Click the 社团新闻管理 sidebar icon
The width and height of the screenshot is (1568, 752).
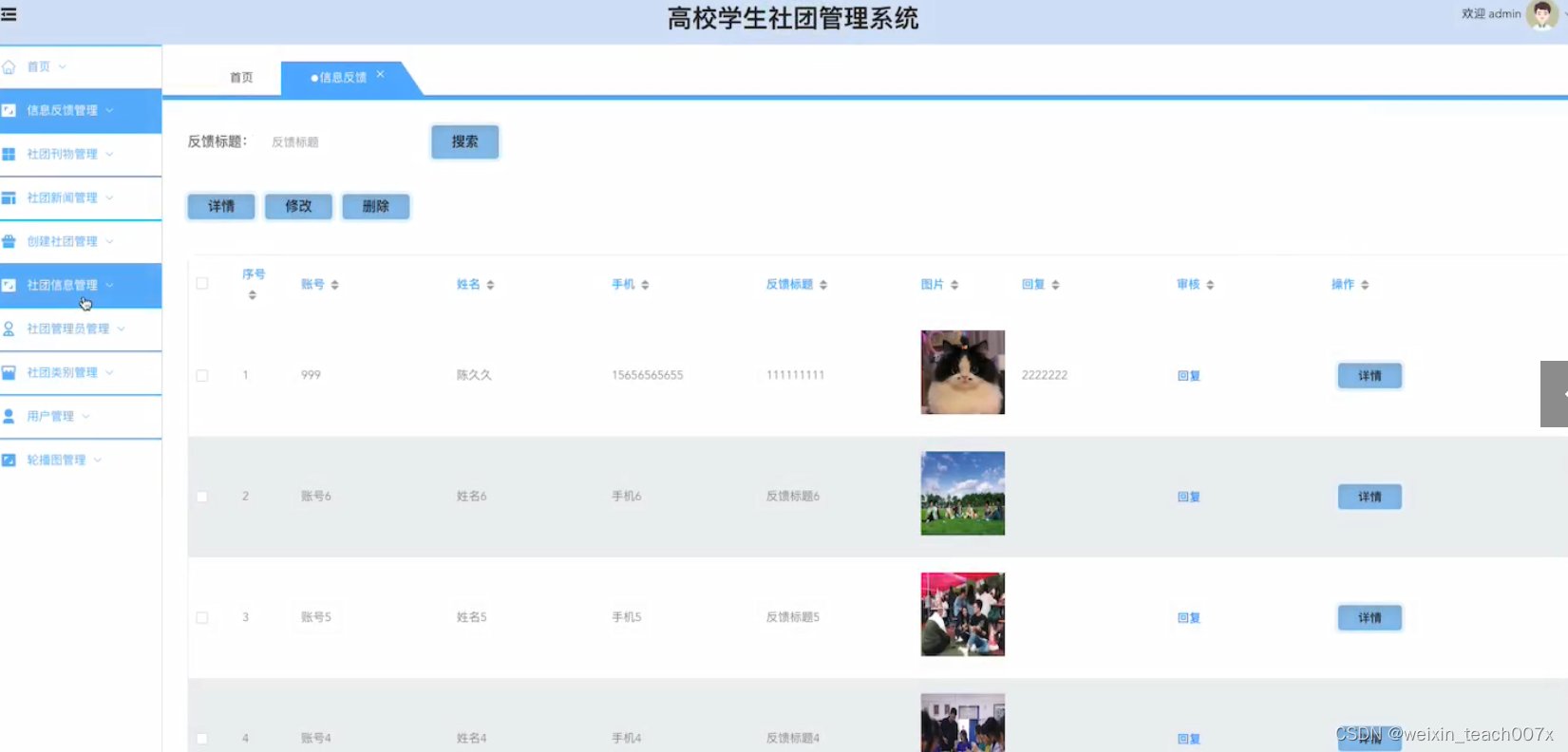pyautogui.click(x=9, y=197)
